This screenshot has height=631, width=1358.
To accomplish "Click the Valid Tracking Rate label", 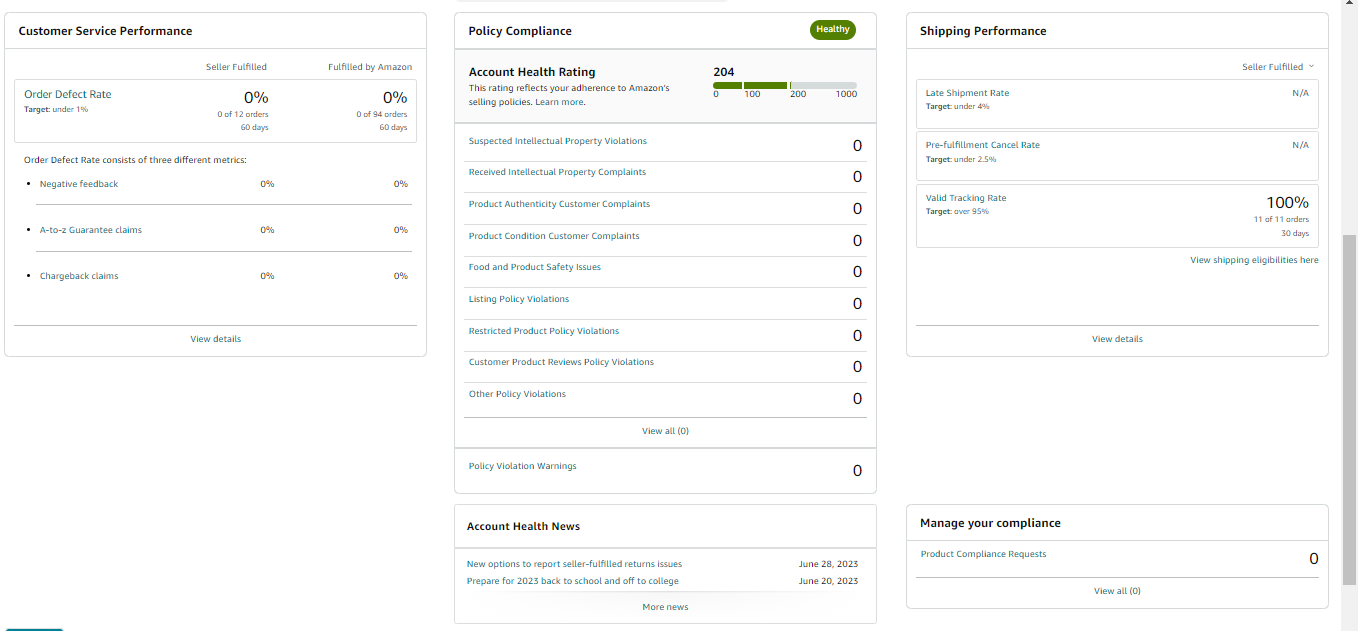I will (966, 198).
